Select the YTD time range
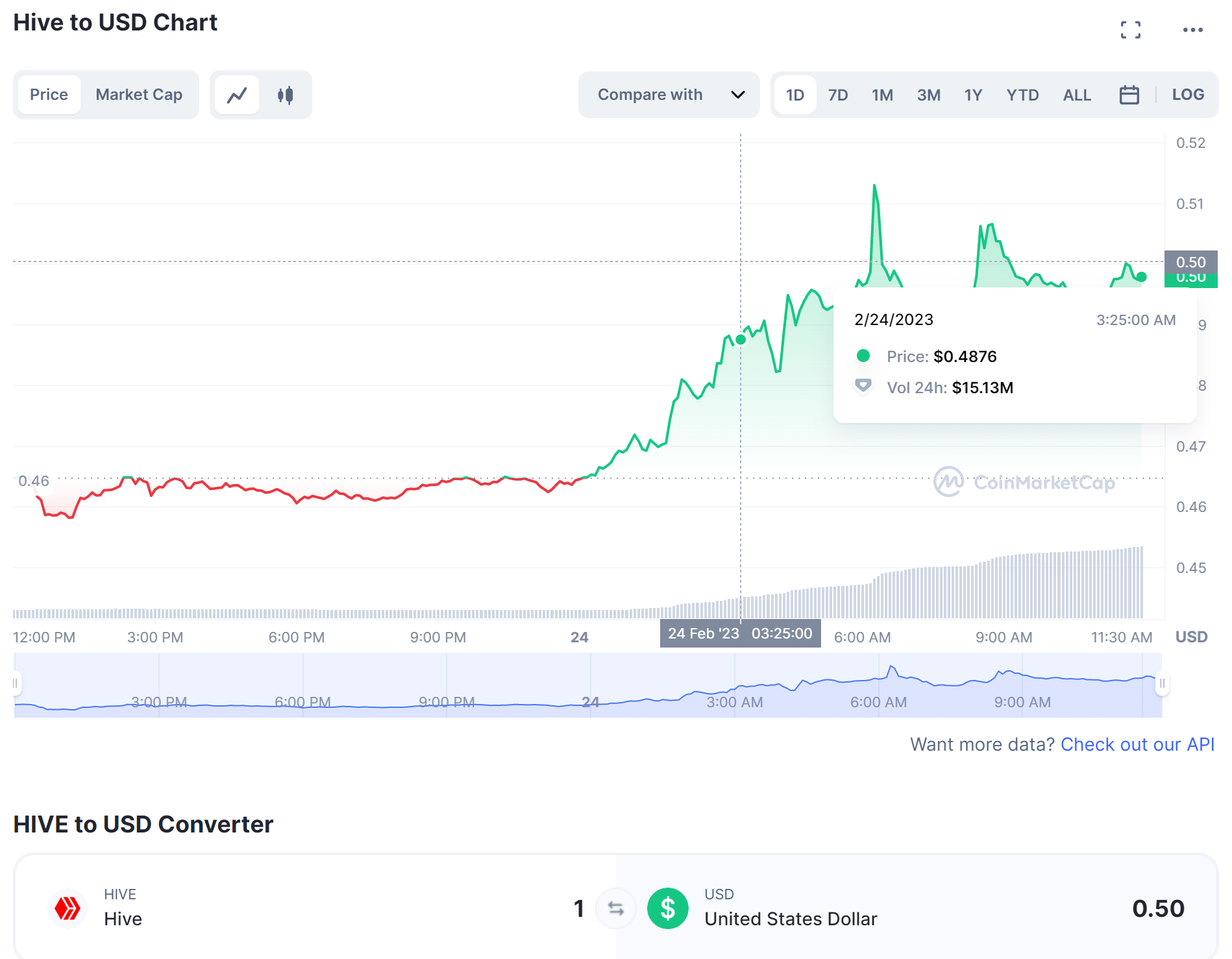The image size is (1232, 959). tap(1022, 95)
